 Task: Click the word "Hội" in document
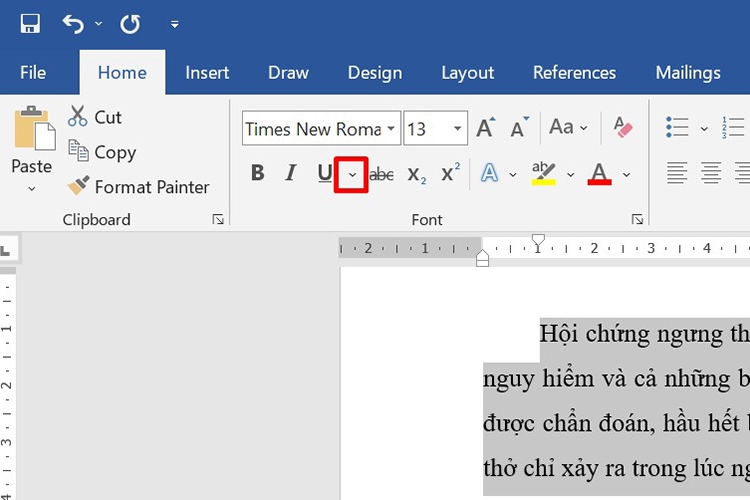(559, 334)
